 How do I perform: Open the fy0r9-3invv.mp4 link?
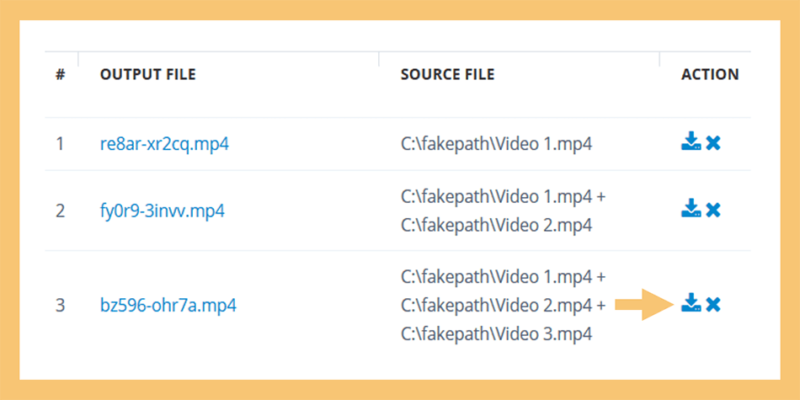click(x=162, y=211)
